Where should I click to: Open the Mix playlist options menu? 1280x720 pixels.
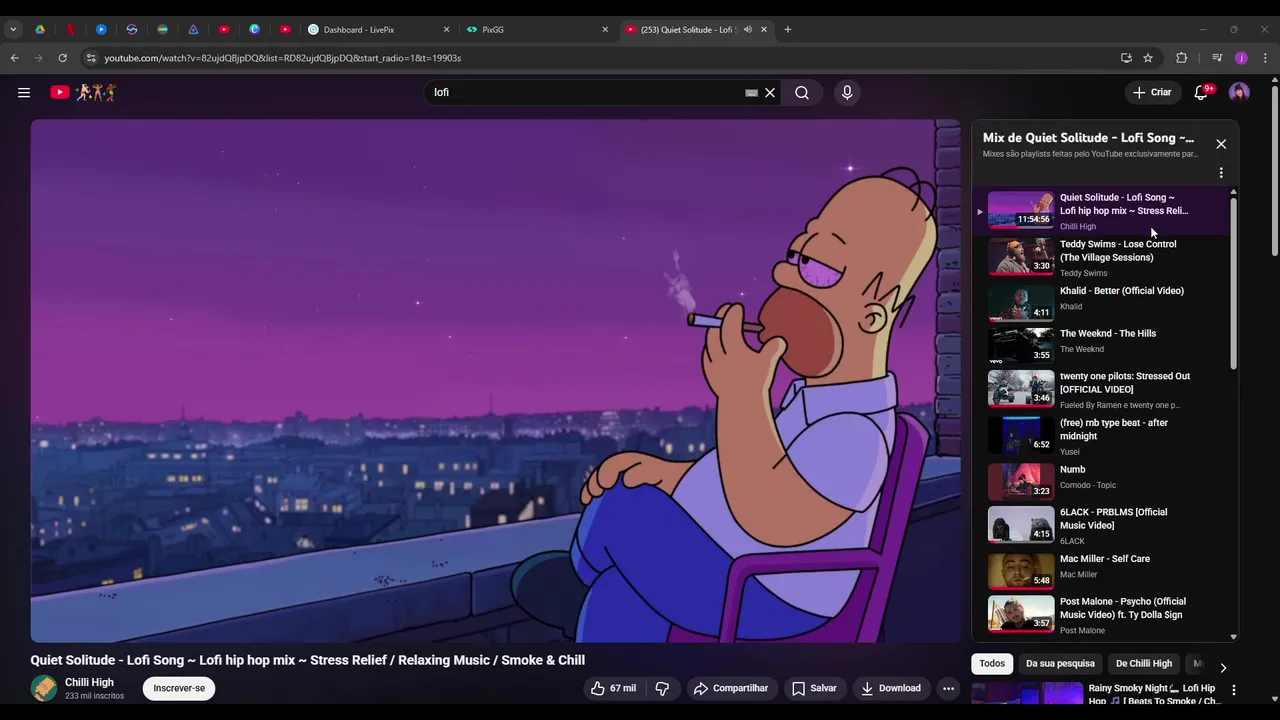click(x=1221, y=173)
